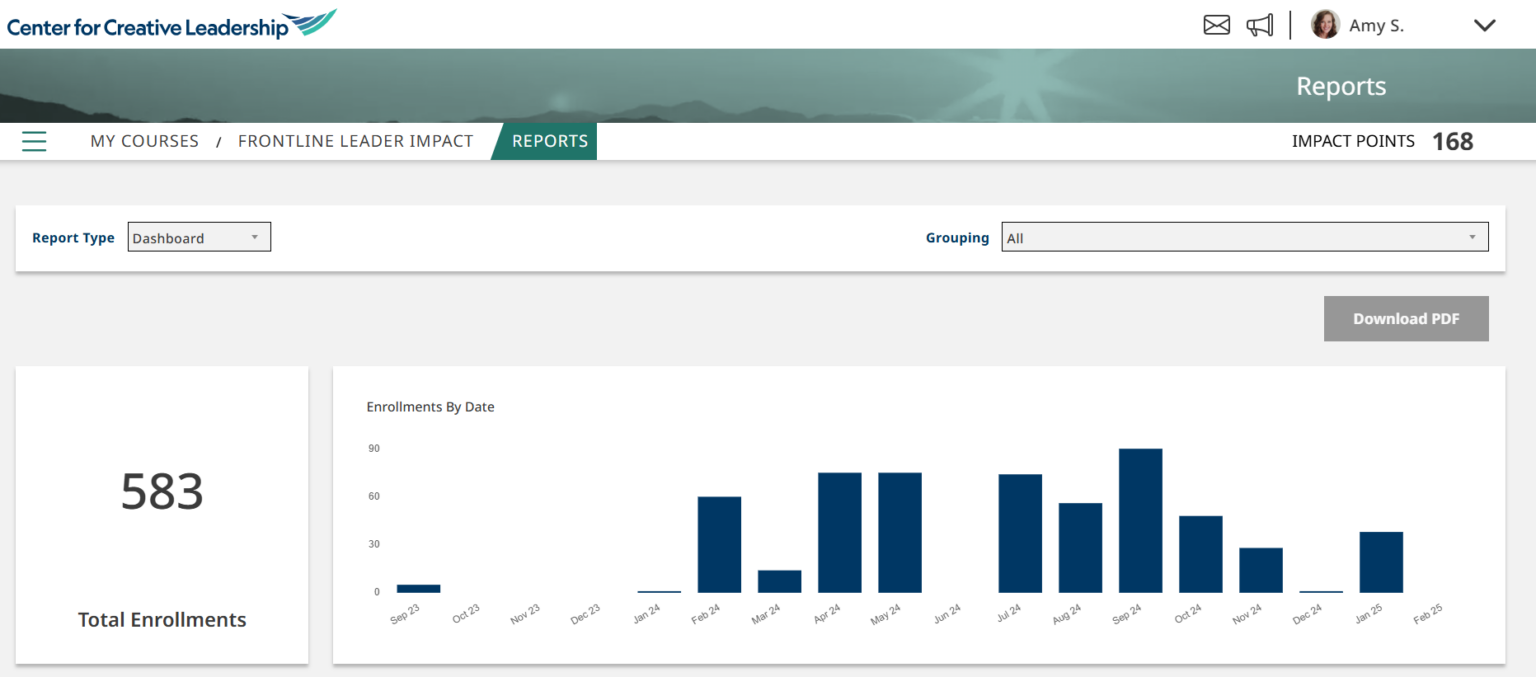
Task: Open the Grouping dropdown showing All
Action: click(x=1244, y=237)
